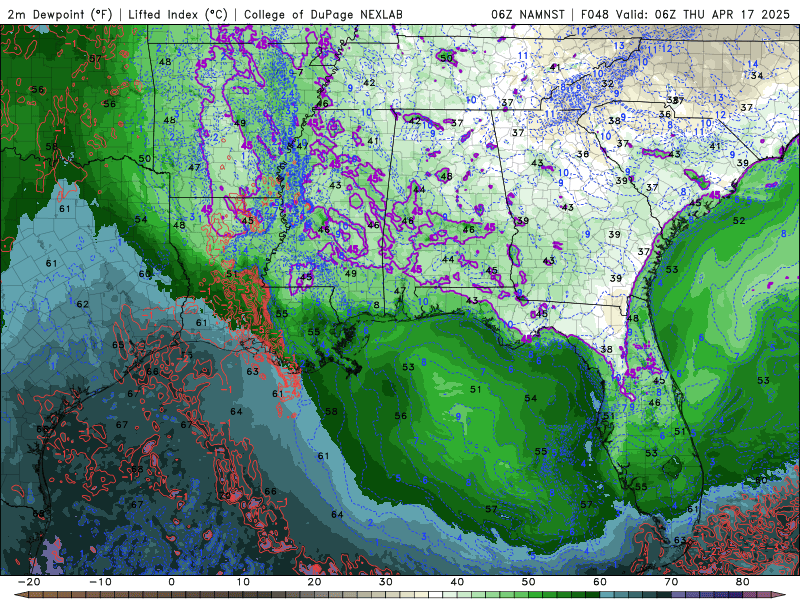Image resolution: width=800 pixels, height=600 pixels.
Task: Click the "Lifted Index (°C)" header label
Action: click(x=178, y=15)
